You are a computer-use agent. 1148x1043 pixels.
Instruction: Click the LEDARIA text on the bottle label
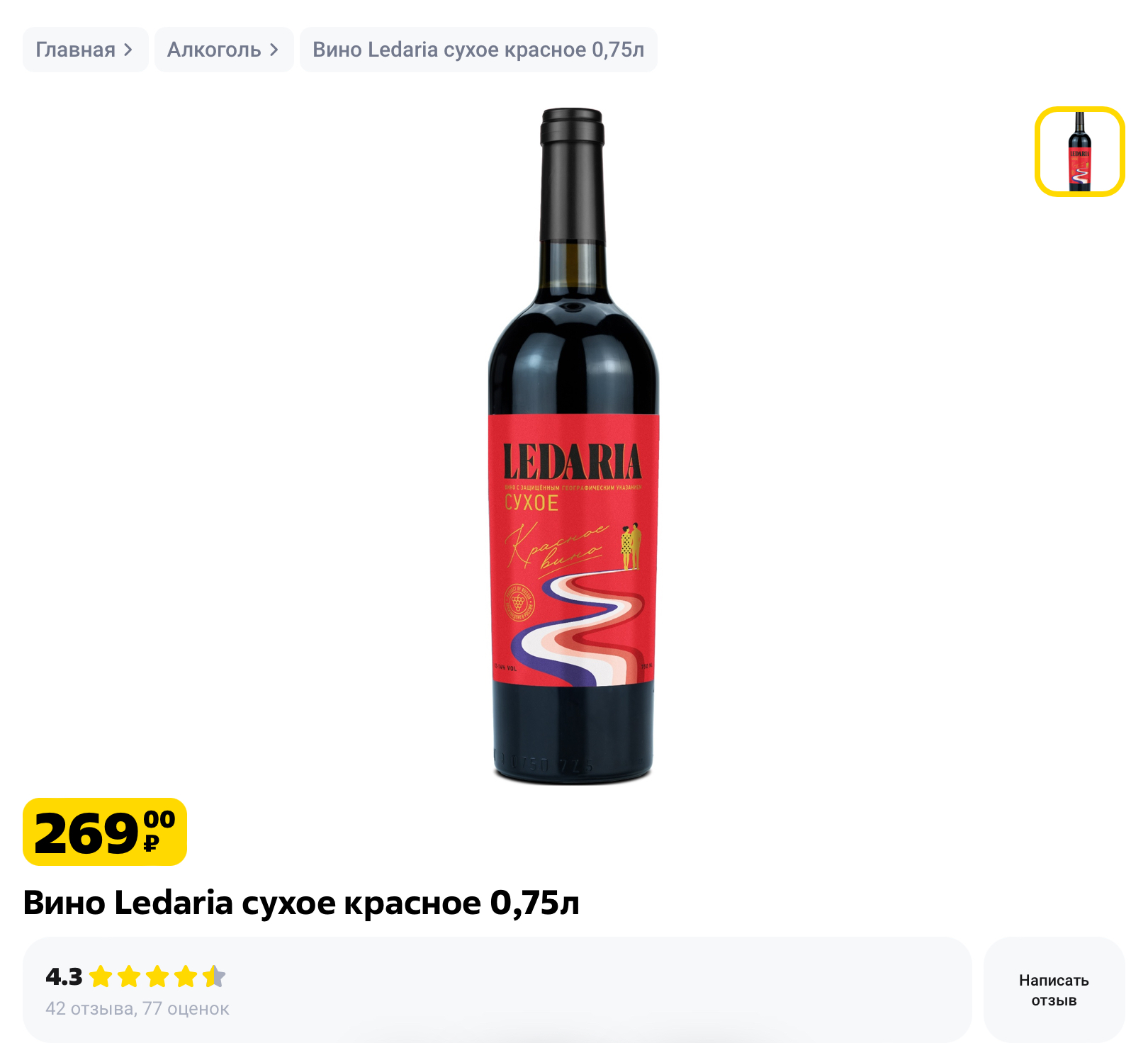tap(572, 462)
